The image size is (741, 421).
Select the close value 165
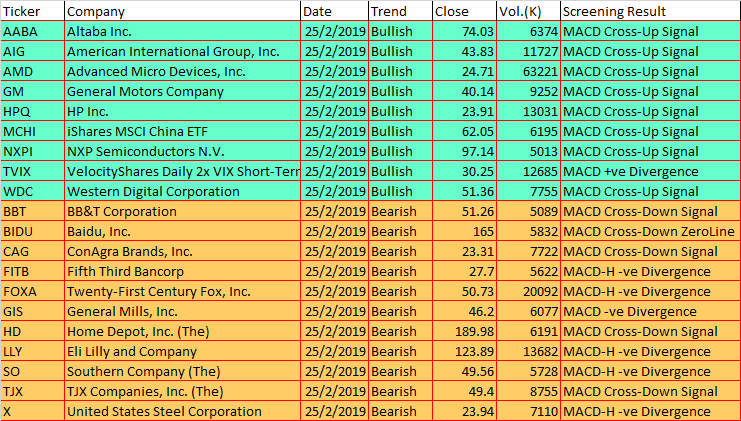(465, 231)
